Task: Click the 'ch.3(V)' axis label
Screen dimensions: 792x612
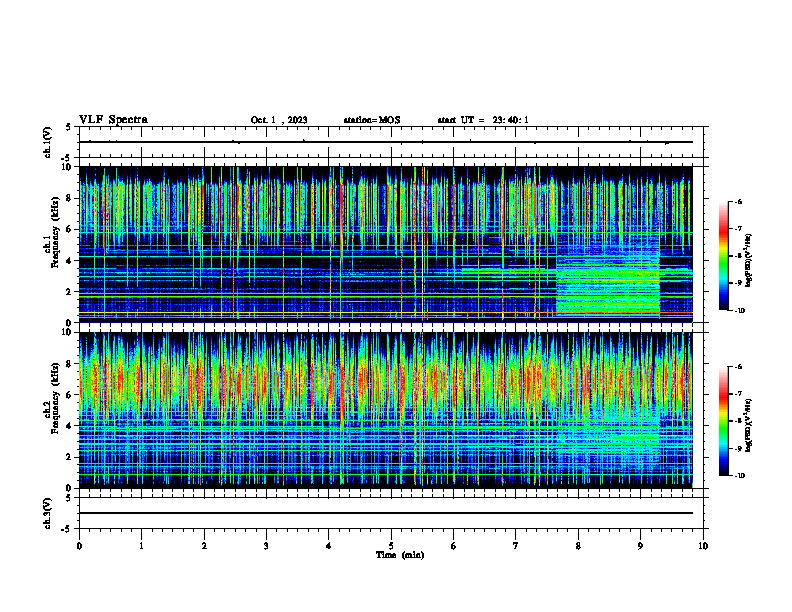Action: click(47, 514)
